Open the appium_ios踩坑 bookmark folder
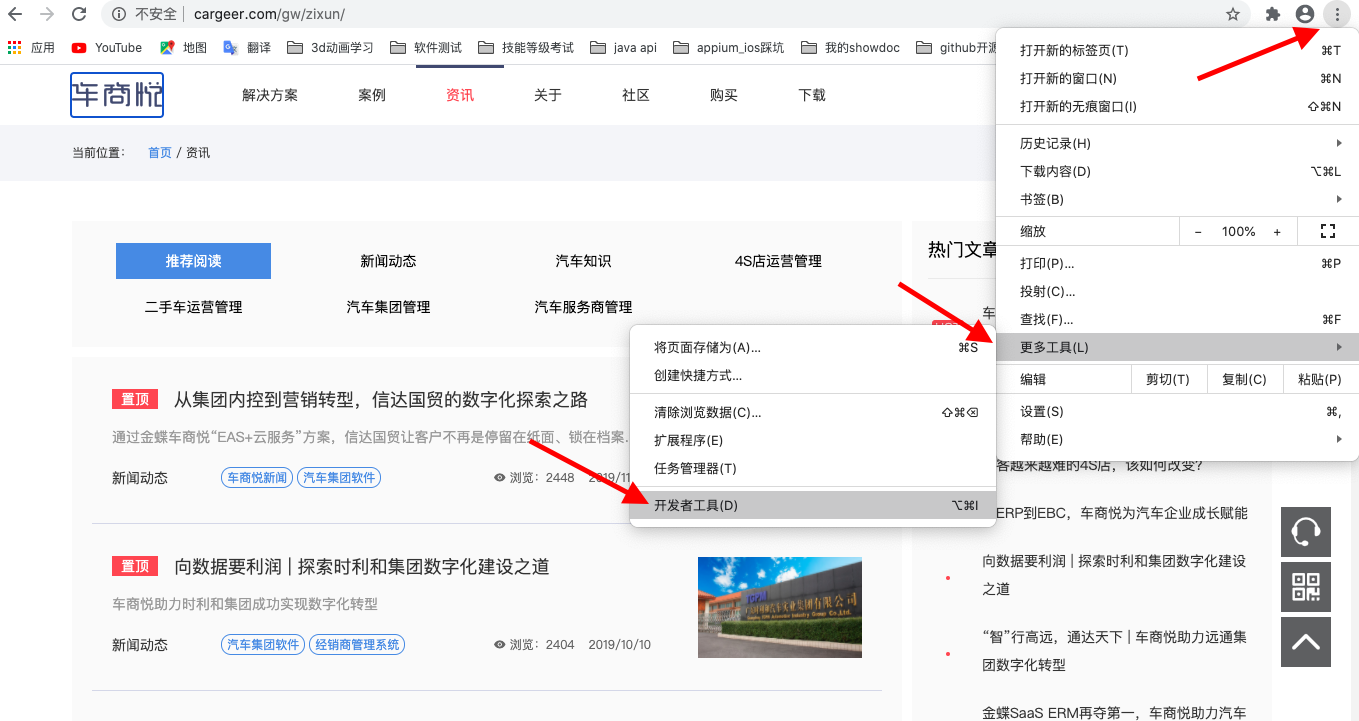Image resolution: width=1359 pixels, height=721 pixels. (x=728, y=47)
